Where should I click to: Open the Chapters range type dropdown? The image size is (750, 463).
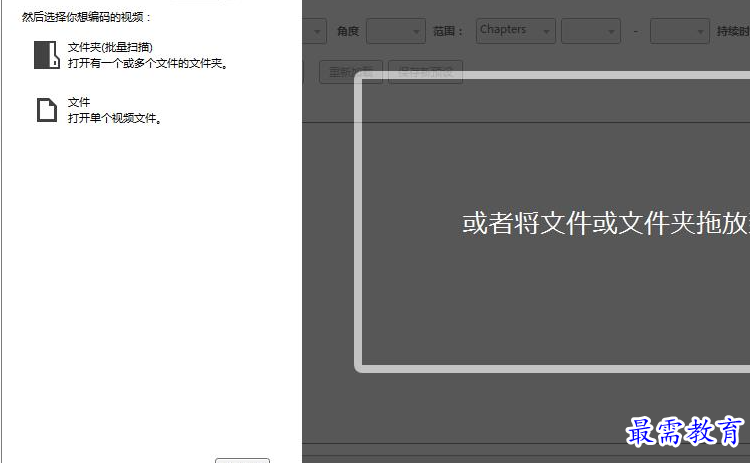point(515,31)
